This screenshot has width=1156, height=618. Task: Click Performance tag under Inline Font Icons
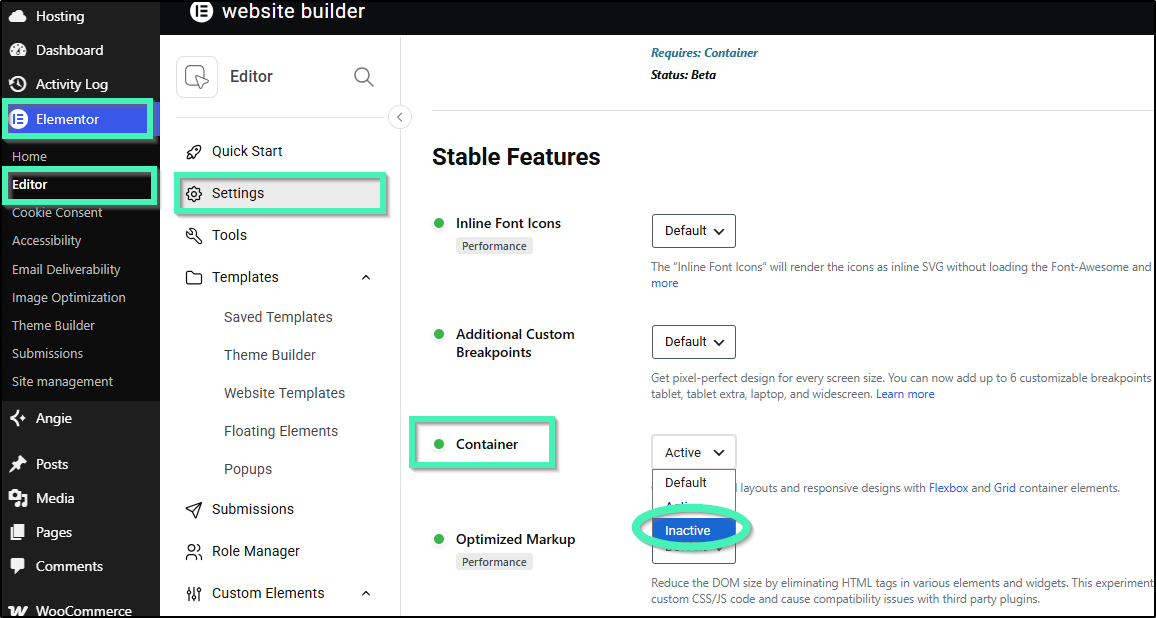coord(494,246)
